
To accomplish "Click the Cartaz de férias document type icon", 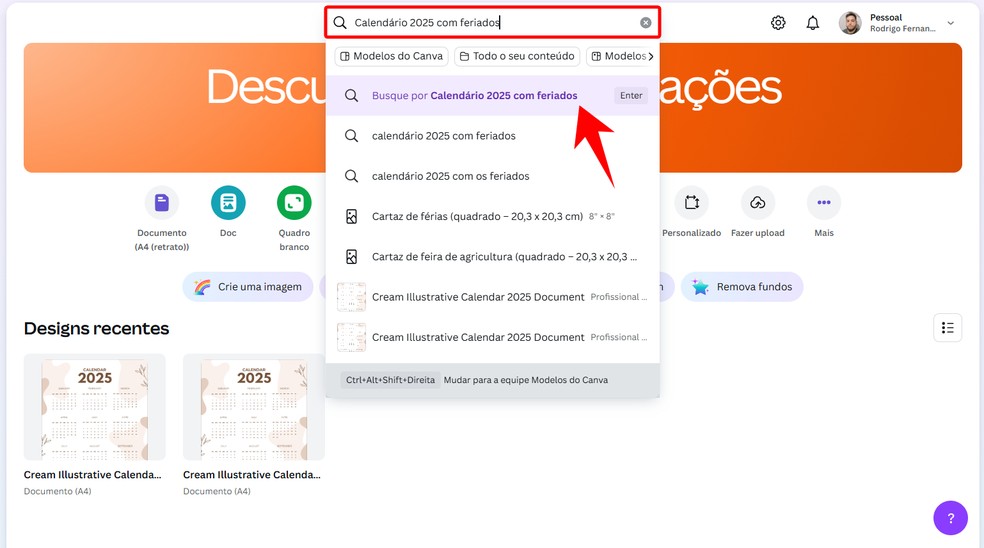I will point(351,217).
